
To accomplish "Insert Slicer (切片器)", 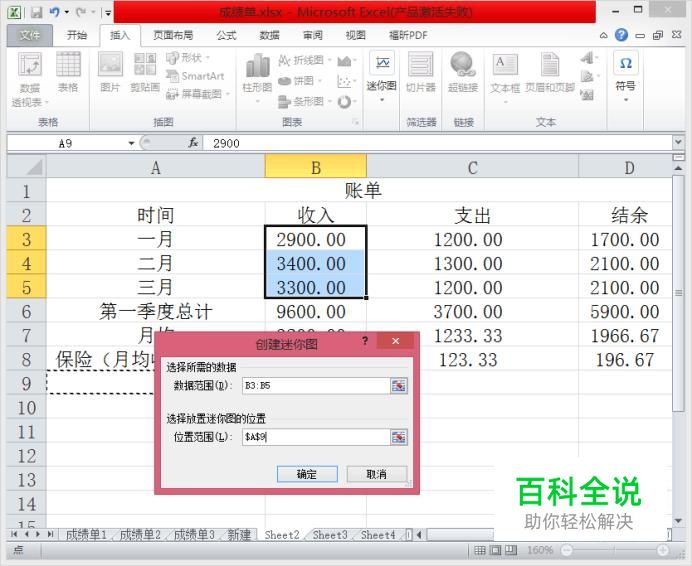I will click(421, 72).
